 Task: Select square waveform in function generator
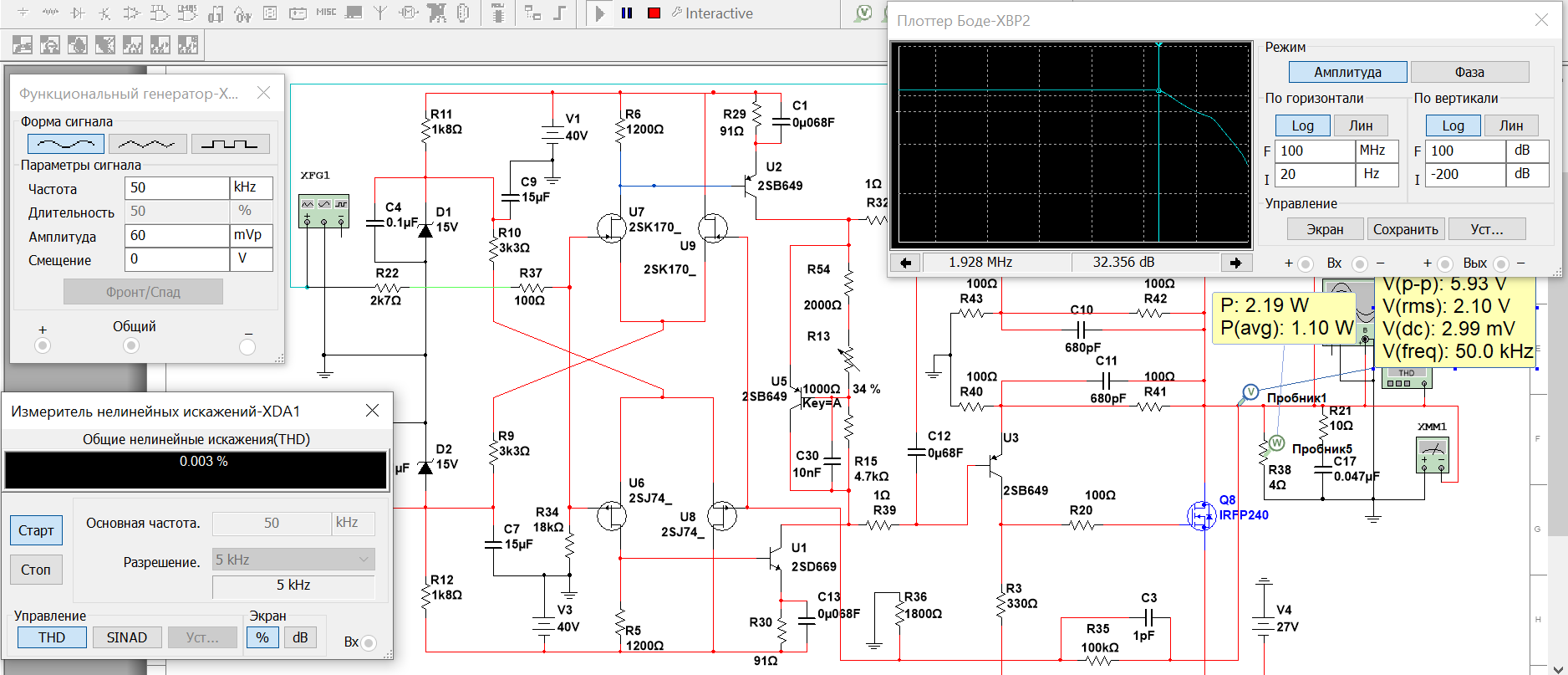pyautogui.click(x=231, y=144)
